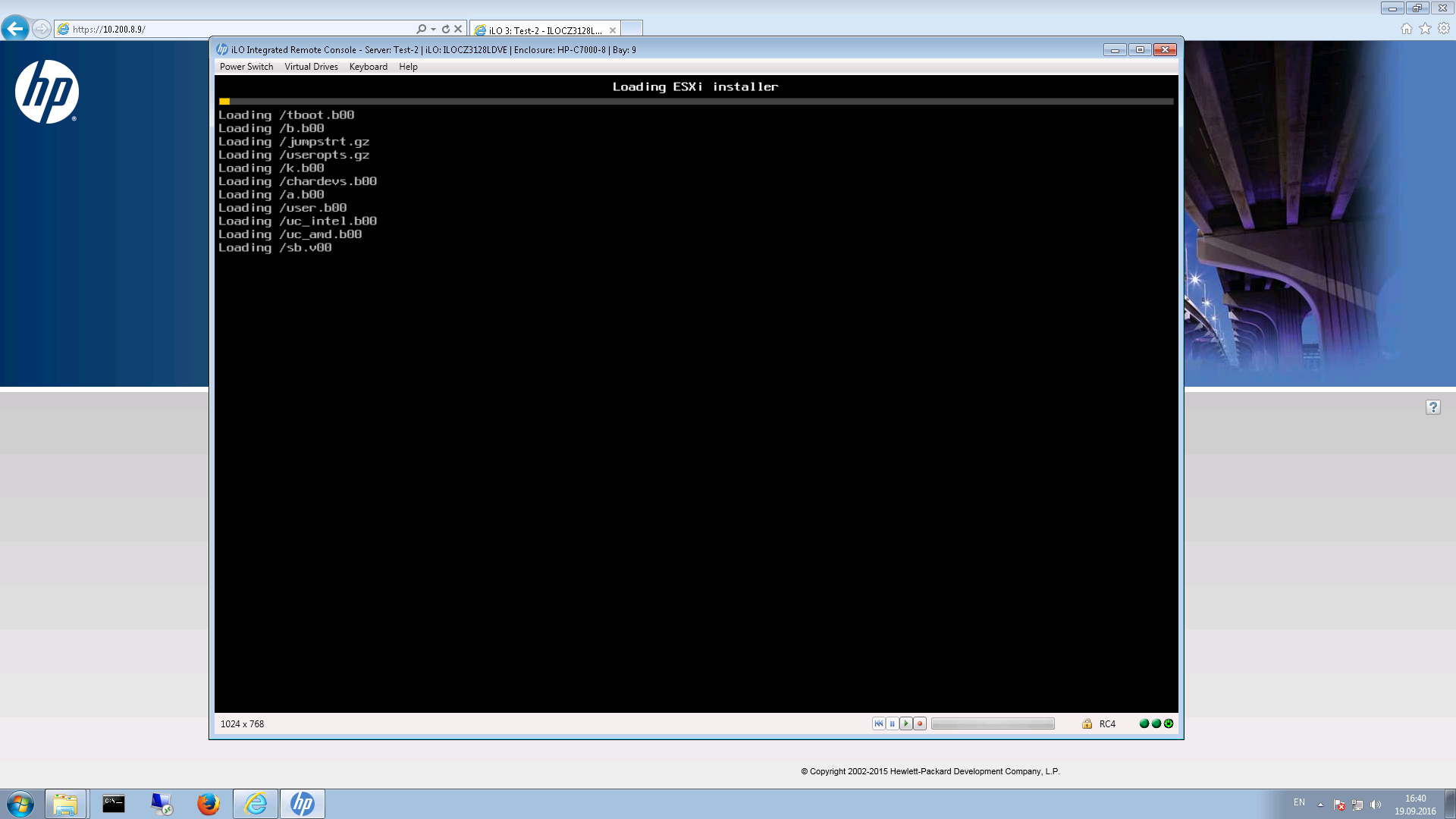Click the Loading /uc_intel.b00 console line
The image size is (1456, 819).
[298, 221]
